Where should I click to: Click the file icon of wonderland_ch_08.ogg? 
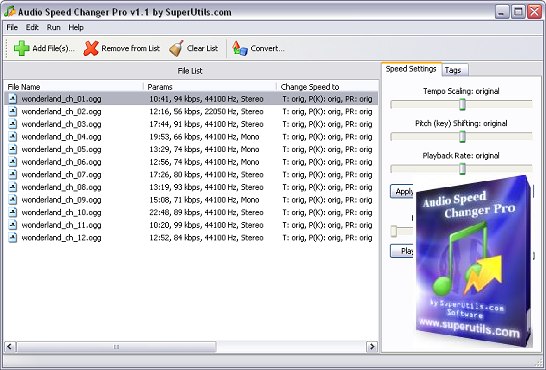(x=13, y=187)
